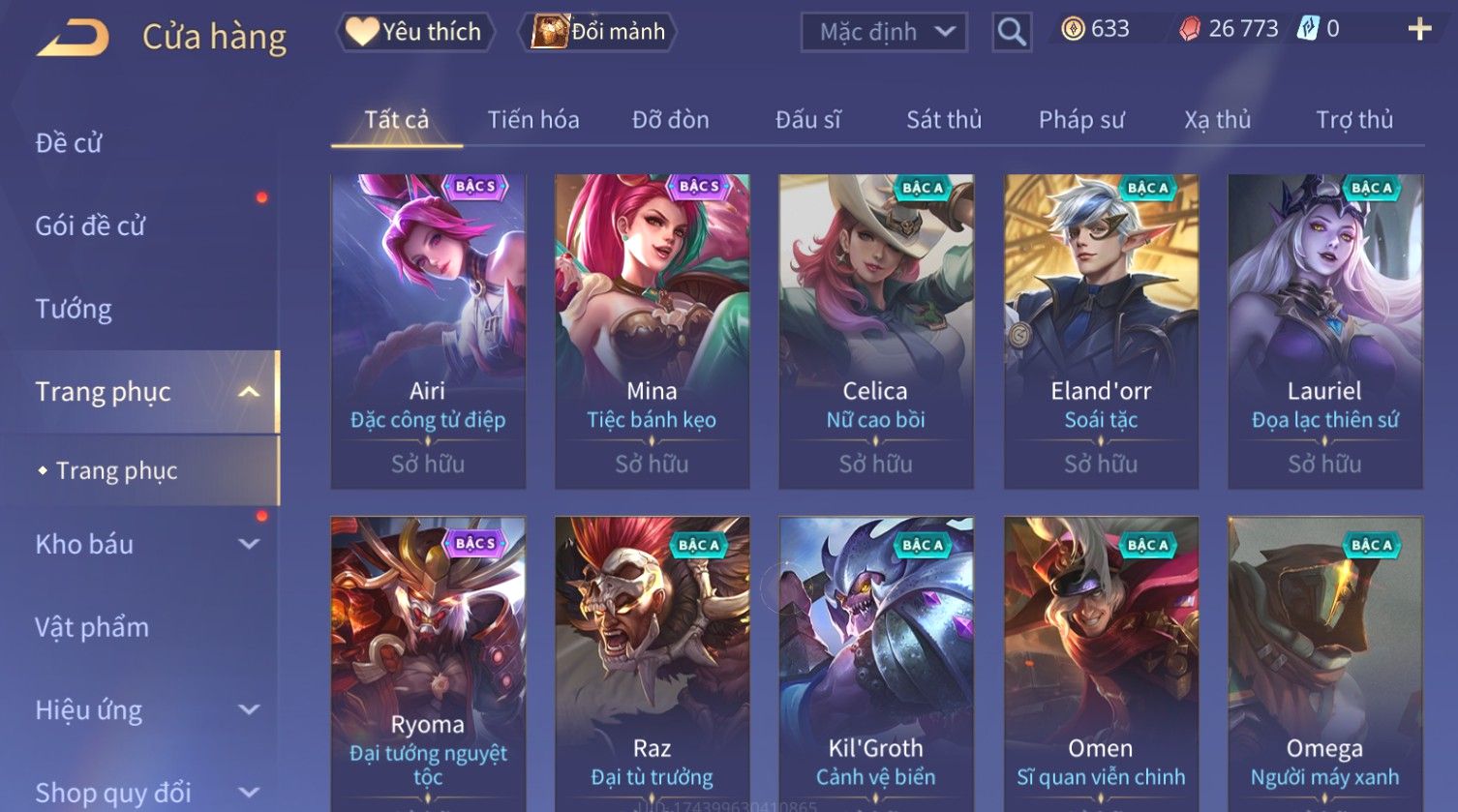Click the blue voucher ticket icon

(1307, 29)
